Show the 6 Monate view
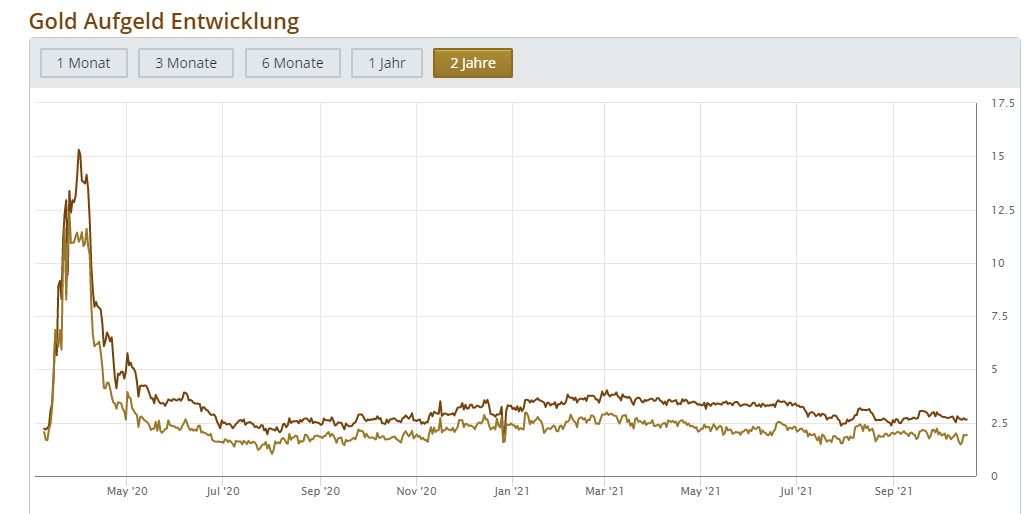 coord(292,63)
